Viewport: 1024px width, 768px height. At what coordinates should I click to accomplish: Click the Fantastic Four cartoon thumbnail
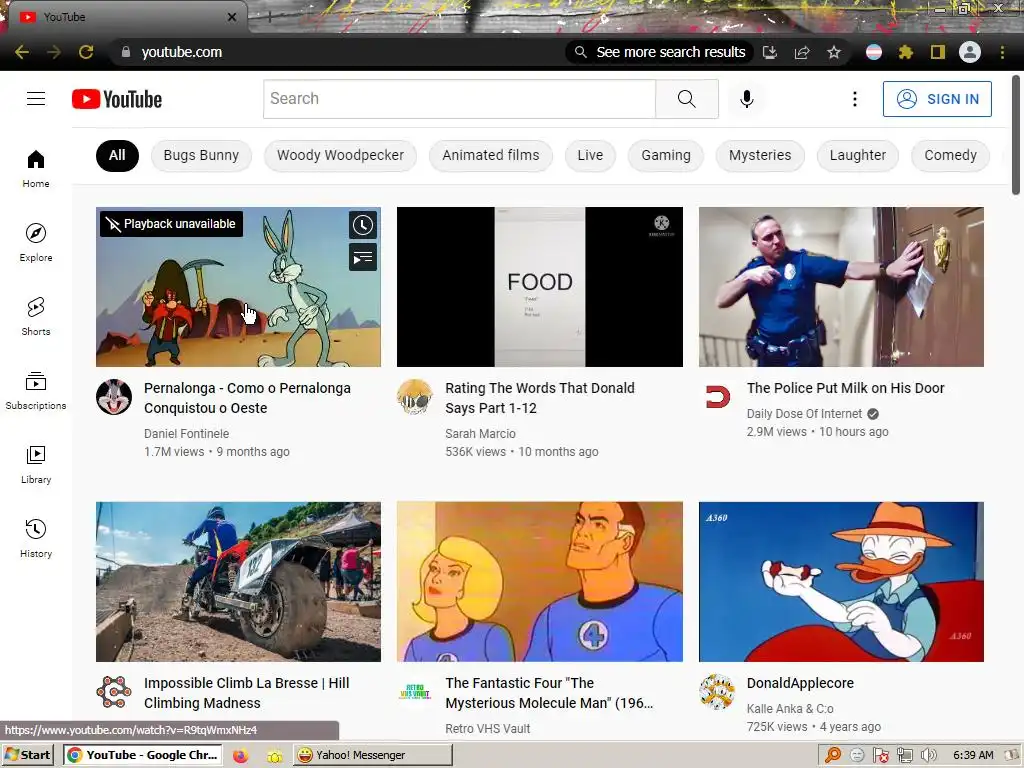540,582
